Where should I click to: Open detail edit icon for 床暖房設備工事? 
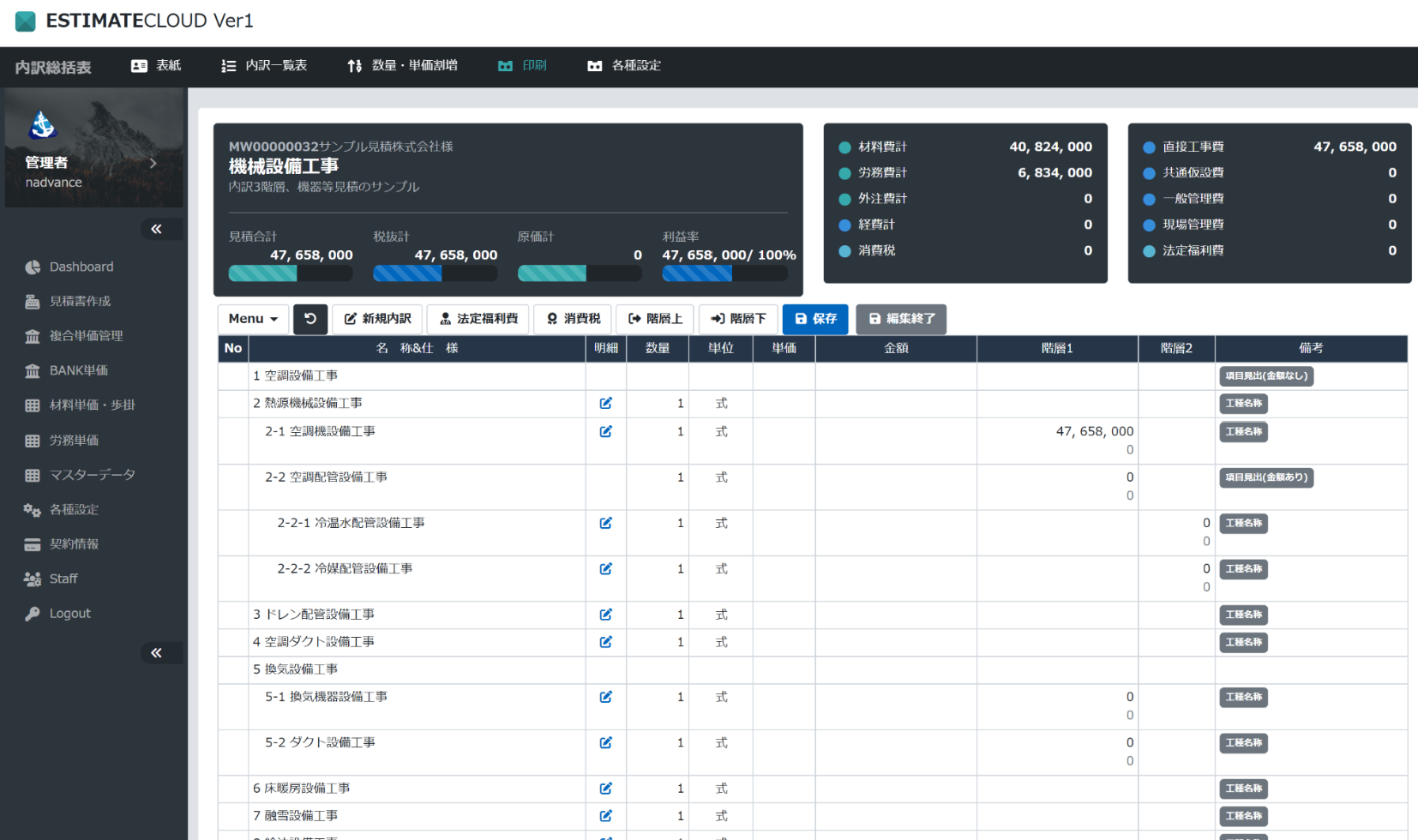point(606,789)
